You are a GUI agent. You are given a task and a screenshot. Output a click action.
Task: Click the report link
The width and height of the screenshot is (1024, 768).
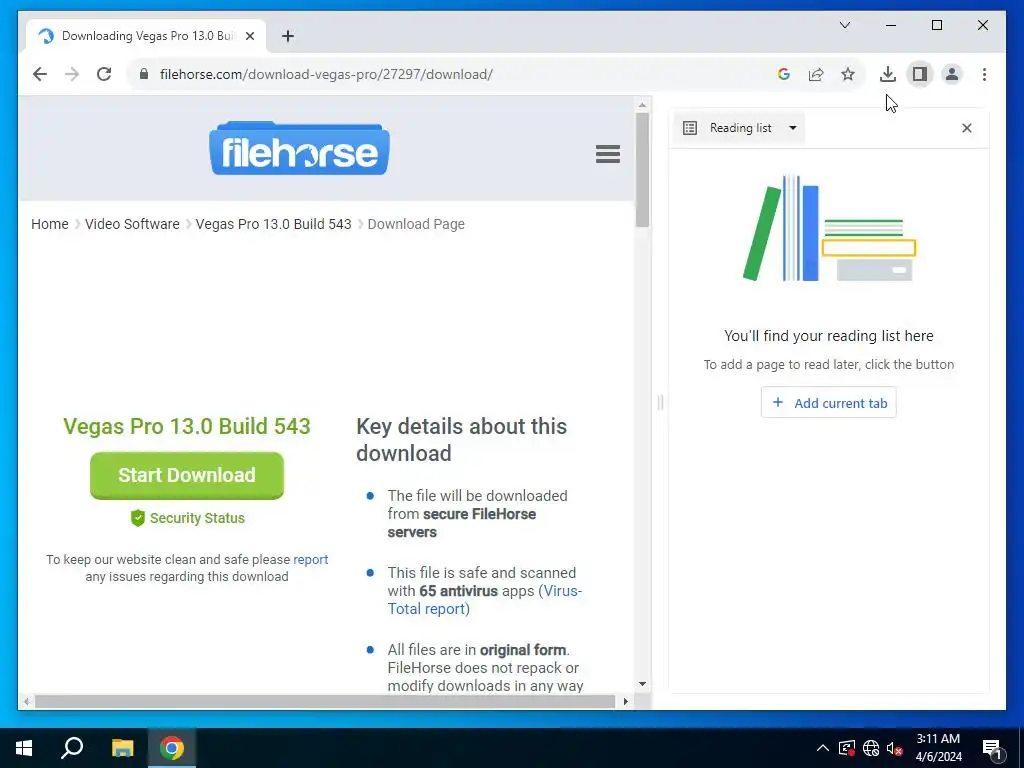311,560
